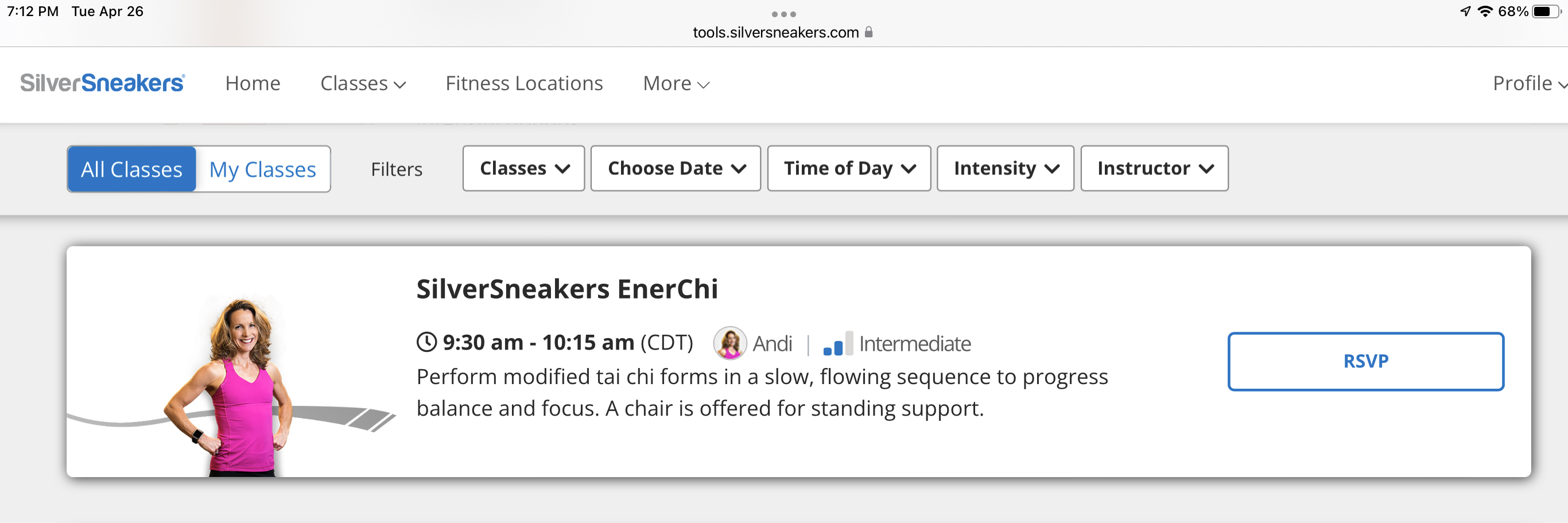Open the Instructor filter dropdown
The height and width of the screenshot is (523, 1568).
(x=1154, y=169)
